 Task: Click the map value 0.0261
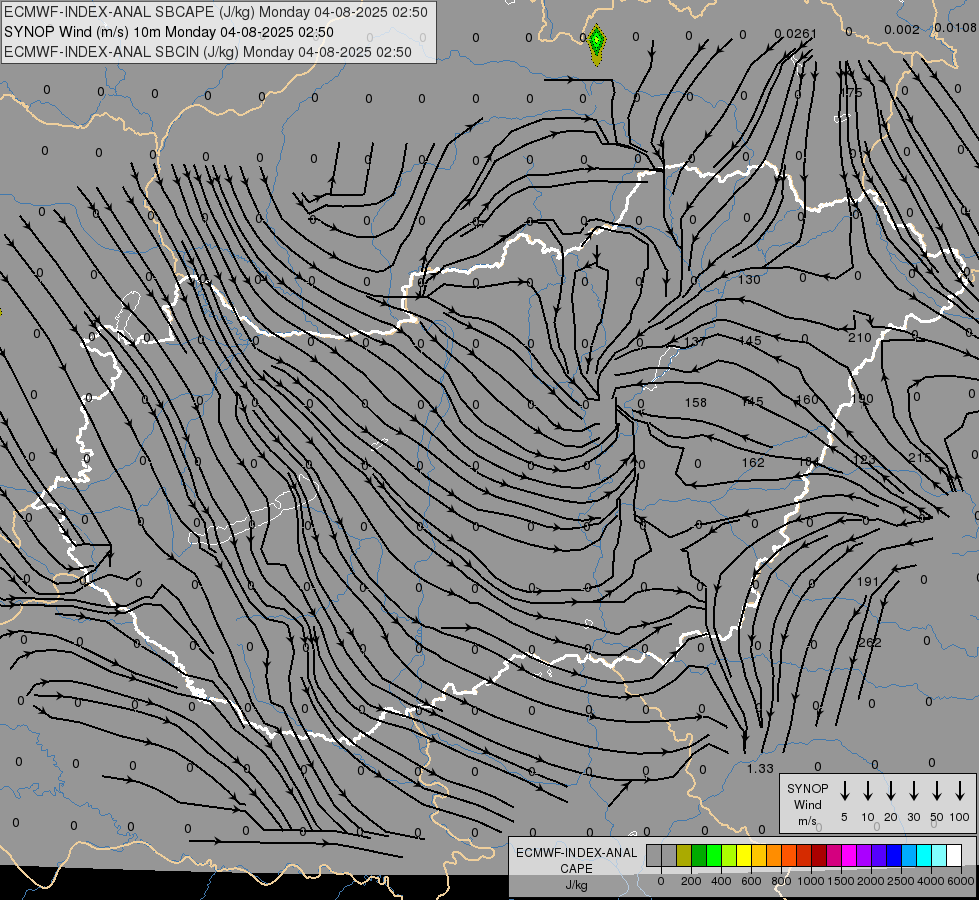pos(795,33)
